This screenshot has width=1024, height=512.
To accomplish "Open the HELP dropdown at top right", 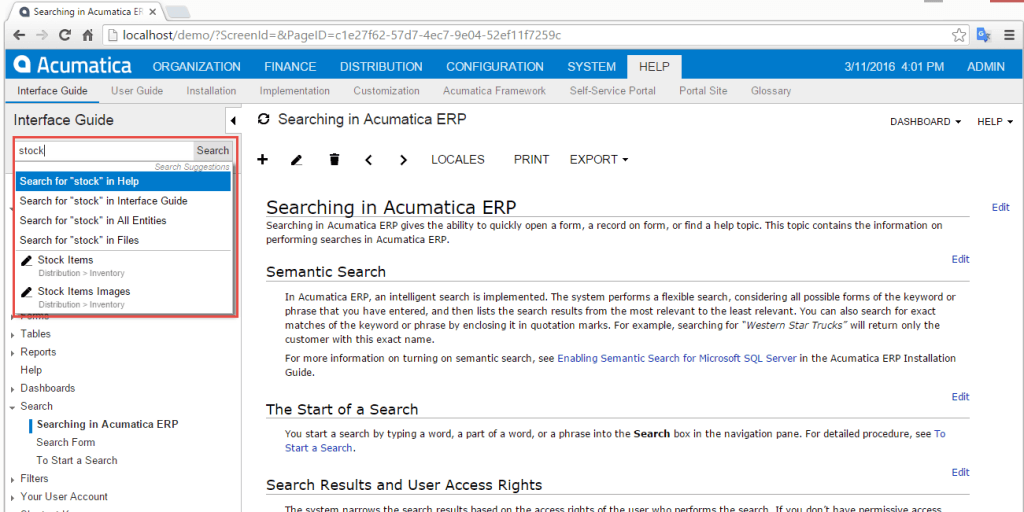I will point(995,121).
